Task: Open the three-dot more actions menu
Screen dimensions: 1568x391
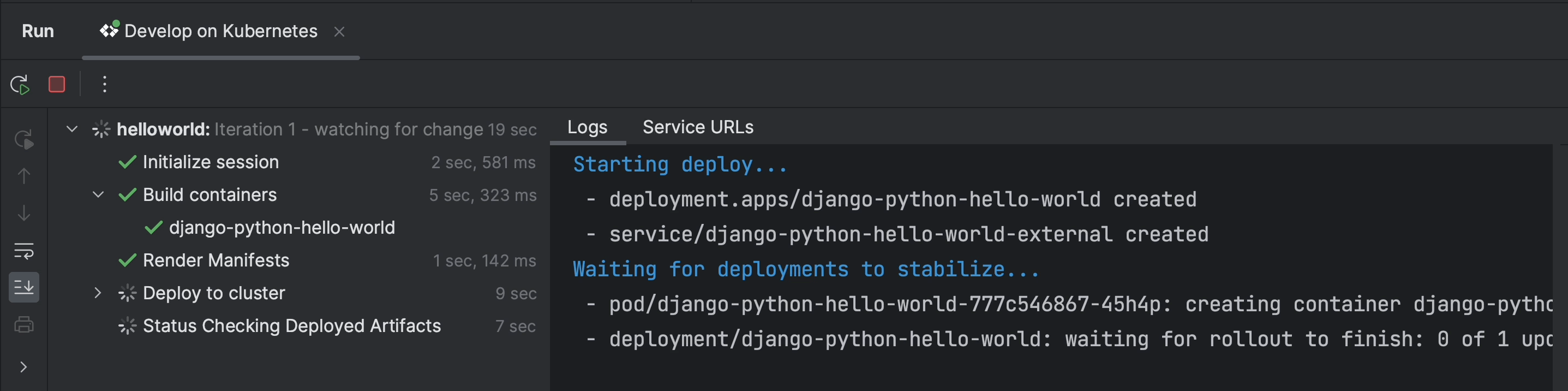Action: (105, 84)
